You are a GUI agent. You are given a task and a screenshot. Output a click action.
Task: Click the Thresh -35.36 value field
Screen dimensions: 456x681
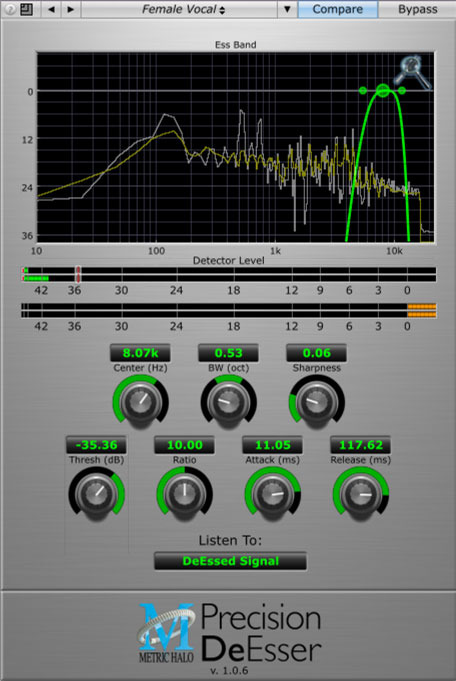click(96, 445)
